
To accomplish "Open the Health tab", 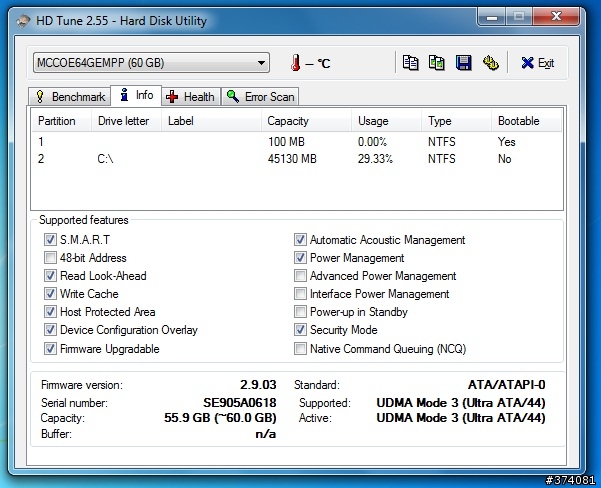I will click(191, 96).
